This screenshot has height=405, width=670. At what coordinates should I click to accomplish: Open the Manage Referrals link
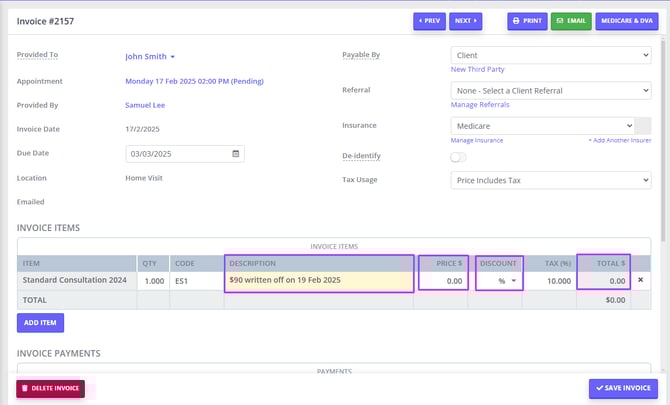coord(480,105)
